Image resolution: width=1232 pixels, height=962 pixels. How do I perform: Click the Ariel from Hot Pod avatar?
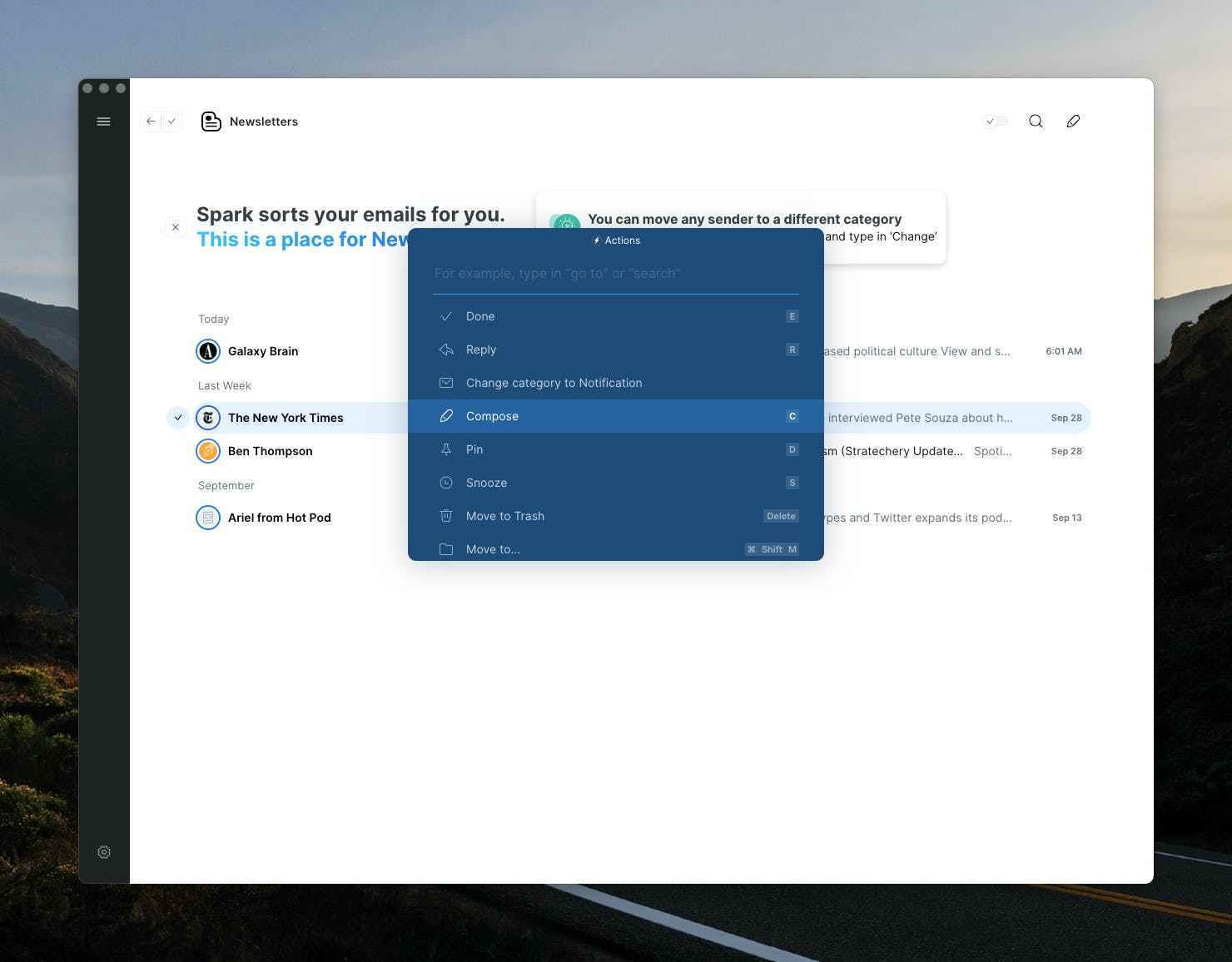pos(208,518)
